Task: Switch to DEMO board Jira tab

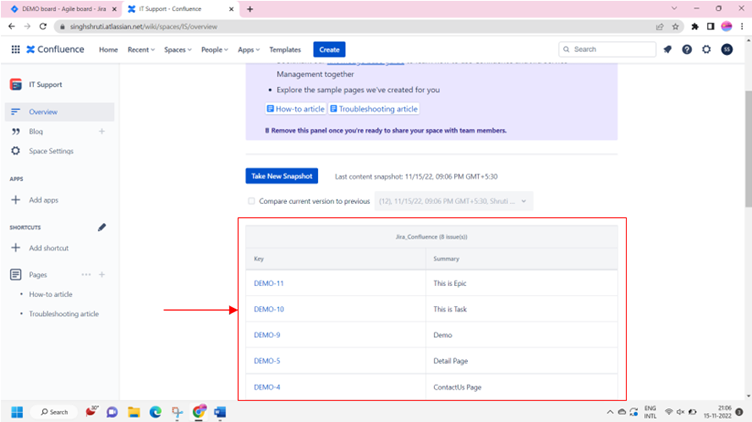Action: point(64,9)
